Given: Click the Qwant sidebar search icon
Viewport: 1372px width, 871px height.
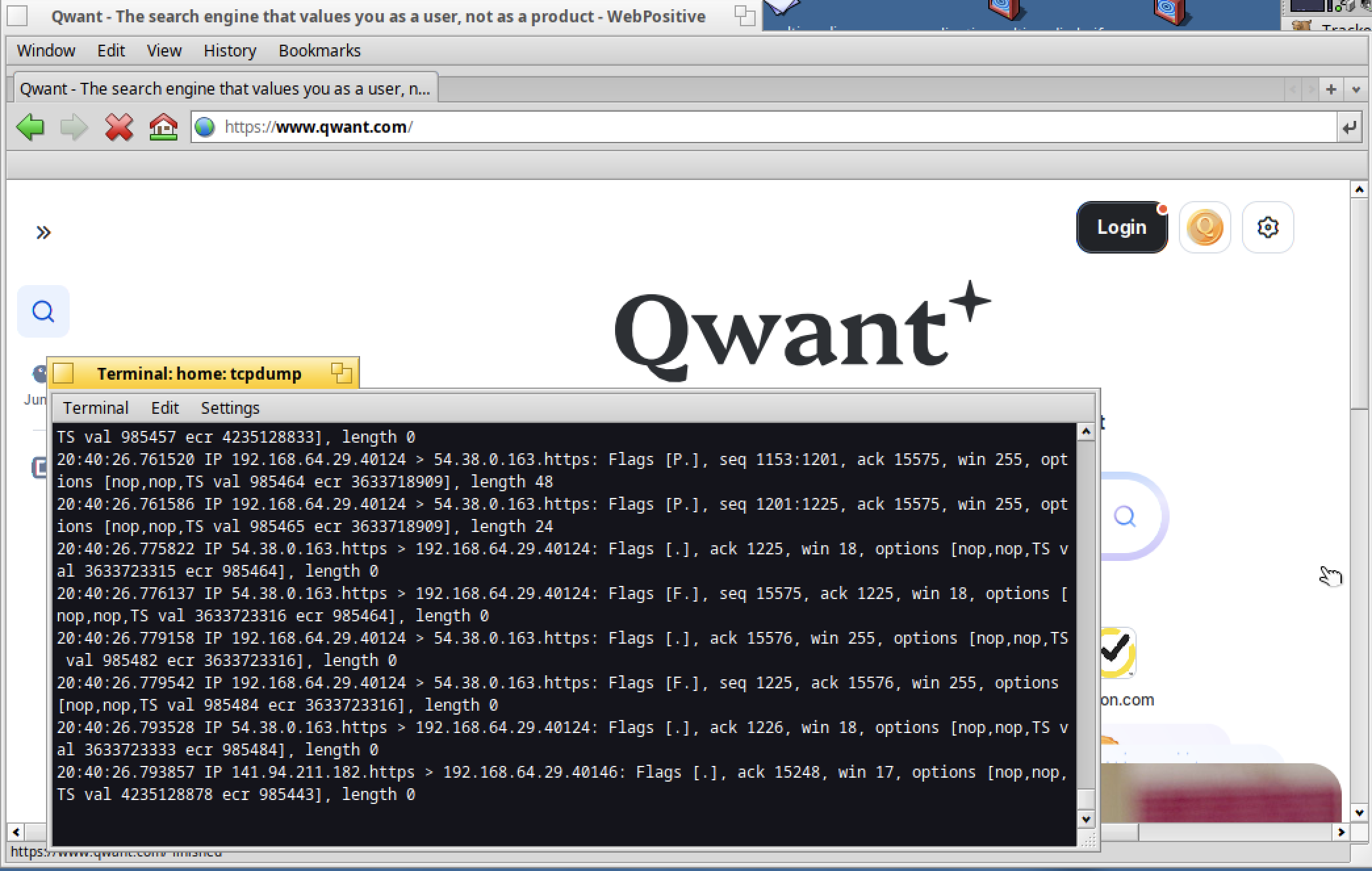Looking at the screenshot, I should coord(43,311).
